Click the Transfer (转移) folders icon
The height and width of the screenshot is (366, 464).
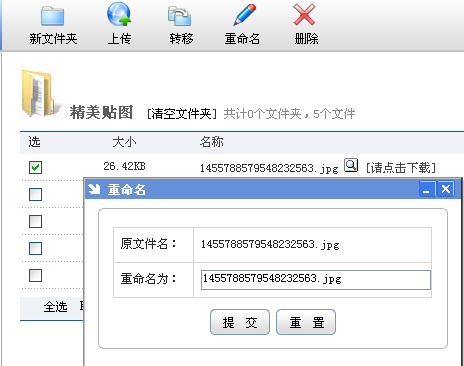coord(180,16)
